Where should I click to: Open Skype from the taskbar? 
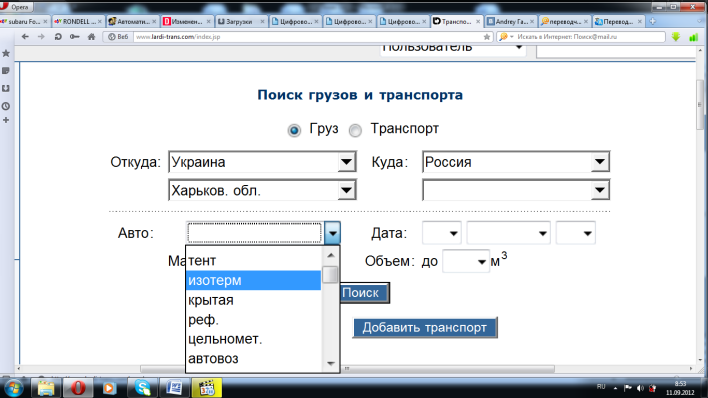tap(143, 388)
